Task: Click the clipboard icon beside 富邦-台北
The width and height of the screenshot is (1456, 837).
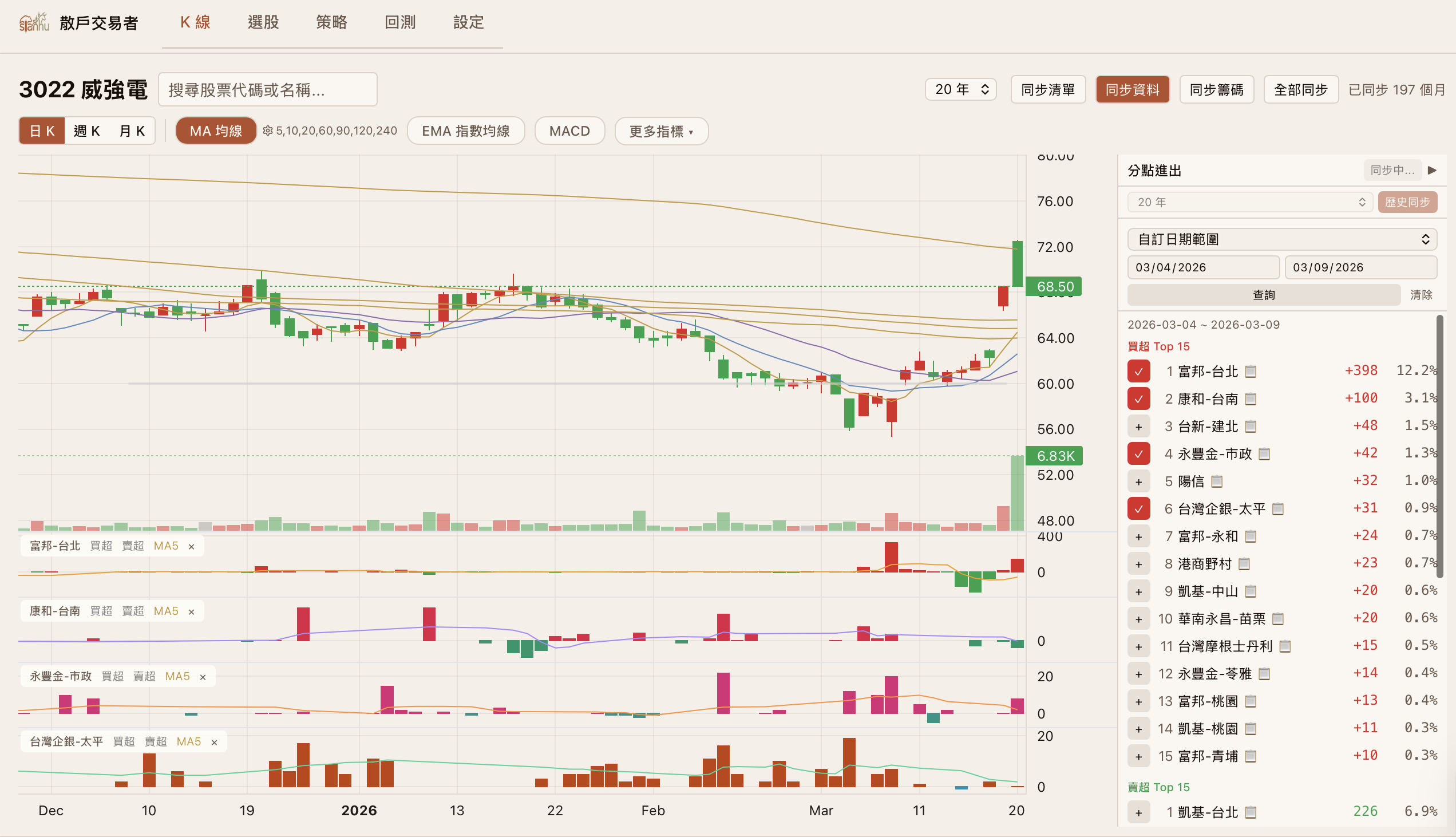Action: pos(1251,372)
